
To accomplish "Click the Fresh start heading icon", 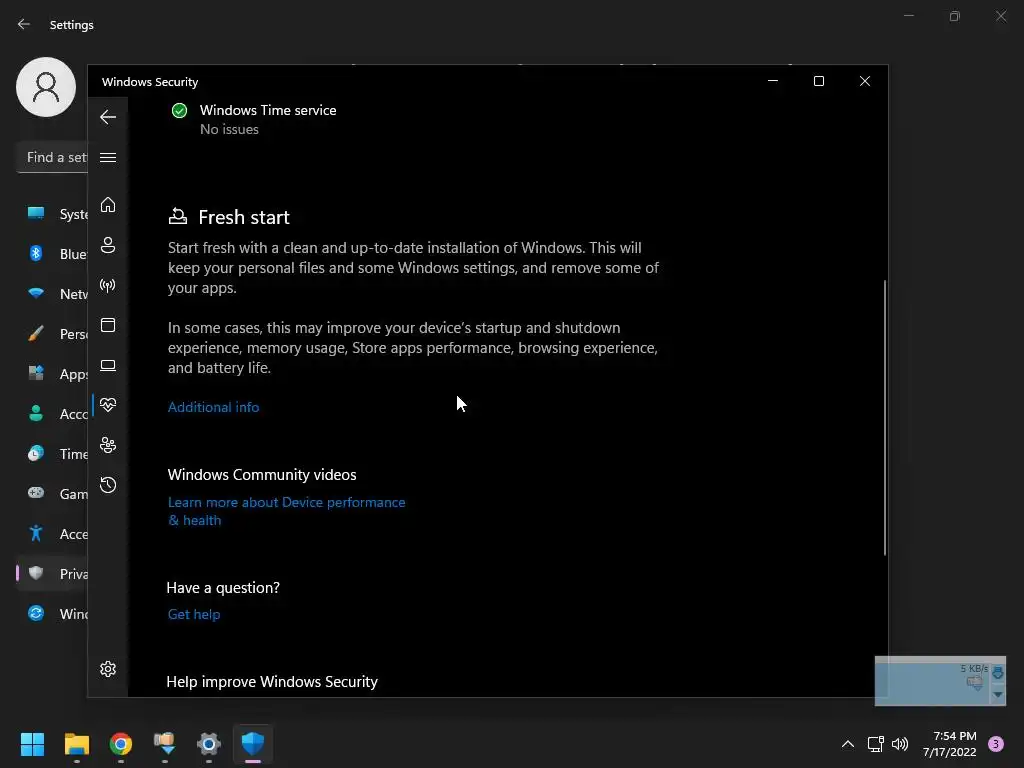I will (x=178, y=216).
